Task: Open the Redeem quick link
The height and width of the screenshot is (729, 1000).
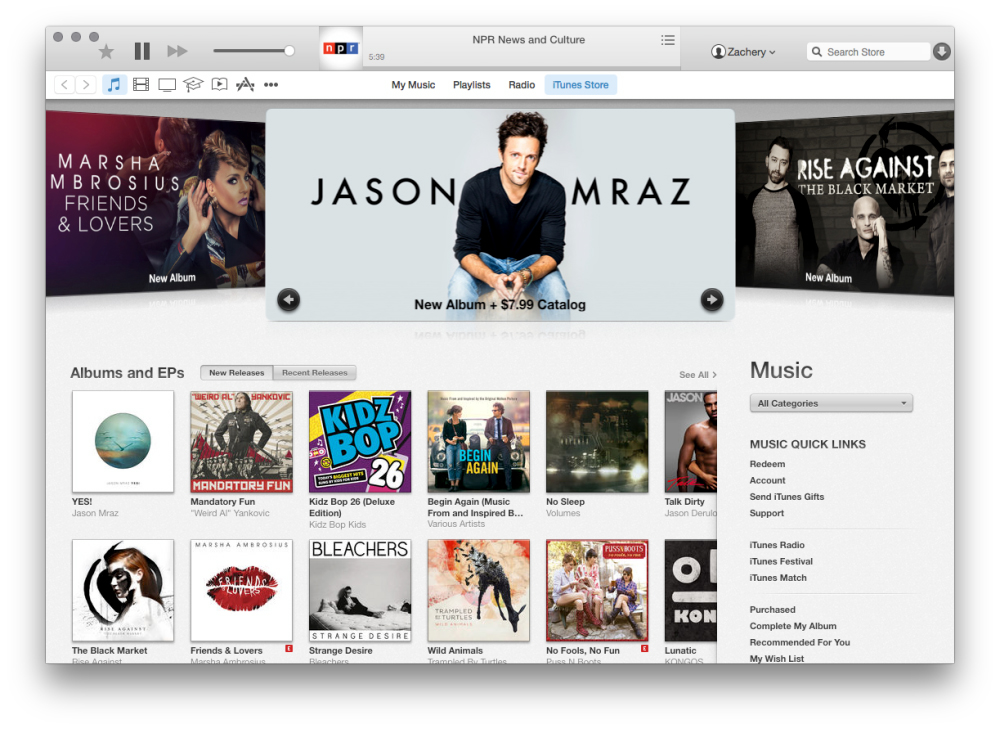Action: click(x=767, y=464)
